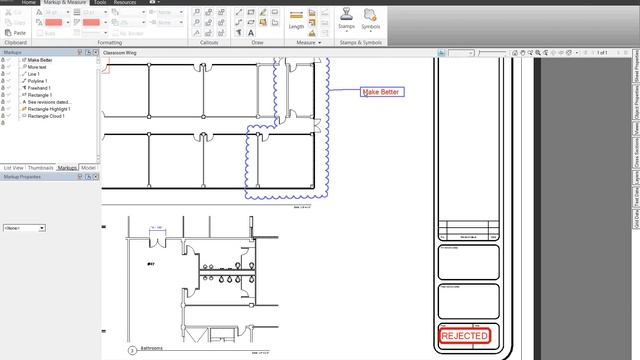Select the Line draw tool
This screenshot has width=640, height=360.
click(239, 12)
